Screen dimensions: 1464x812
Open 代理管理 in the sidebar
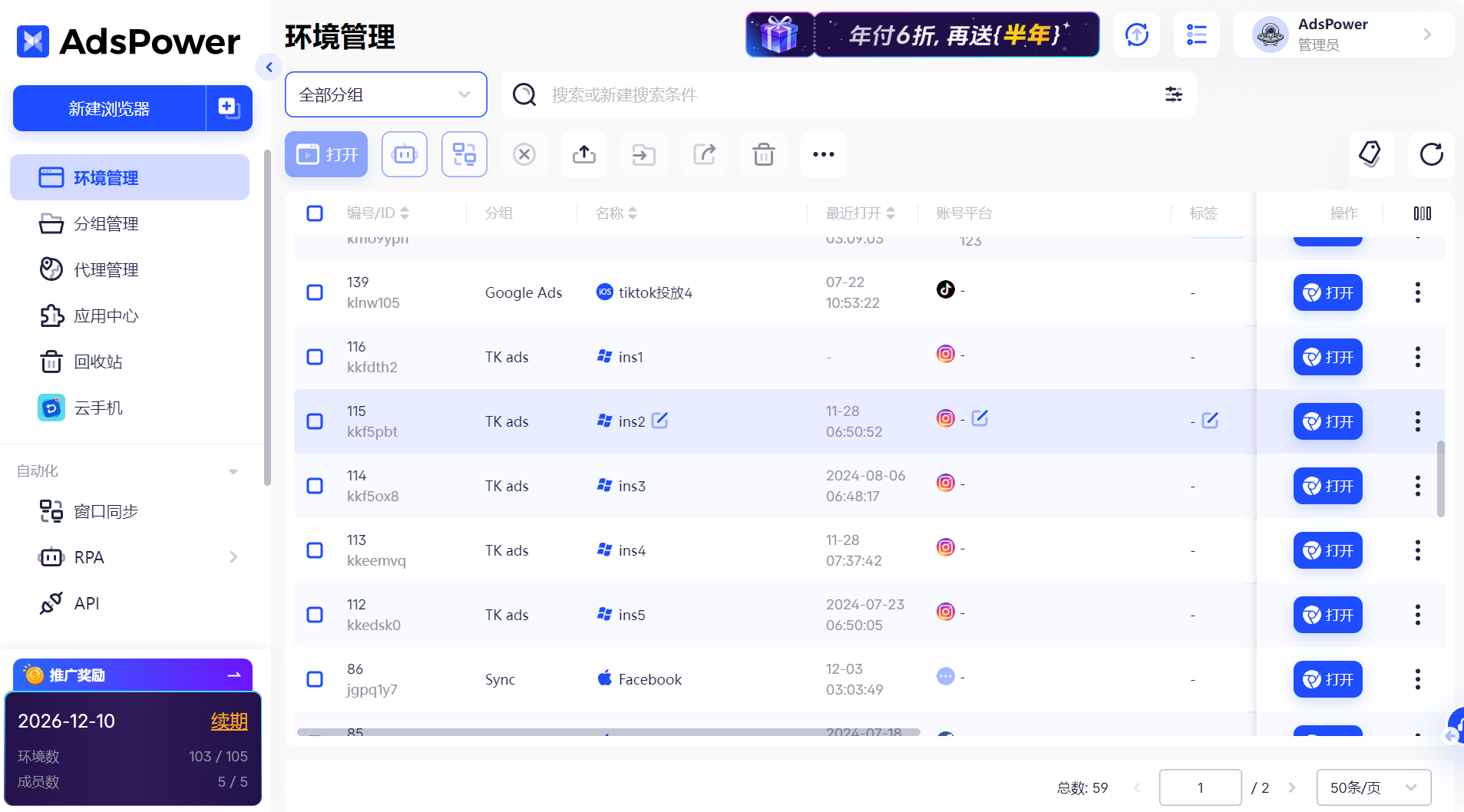click(106, 269)
